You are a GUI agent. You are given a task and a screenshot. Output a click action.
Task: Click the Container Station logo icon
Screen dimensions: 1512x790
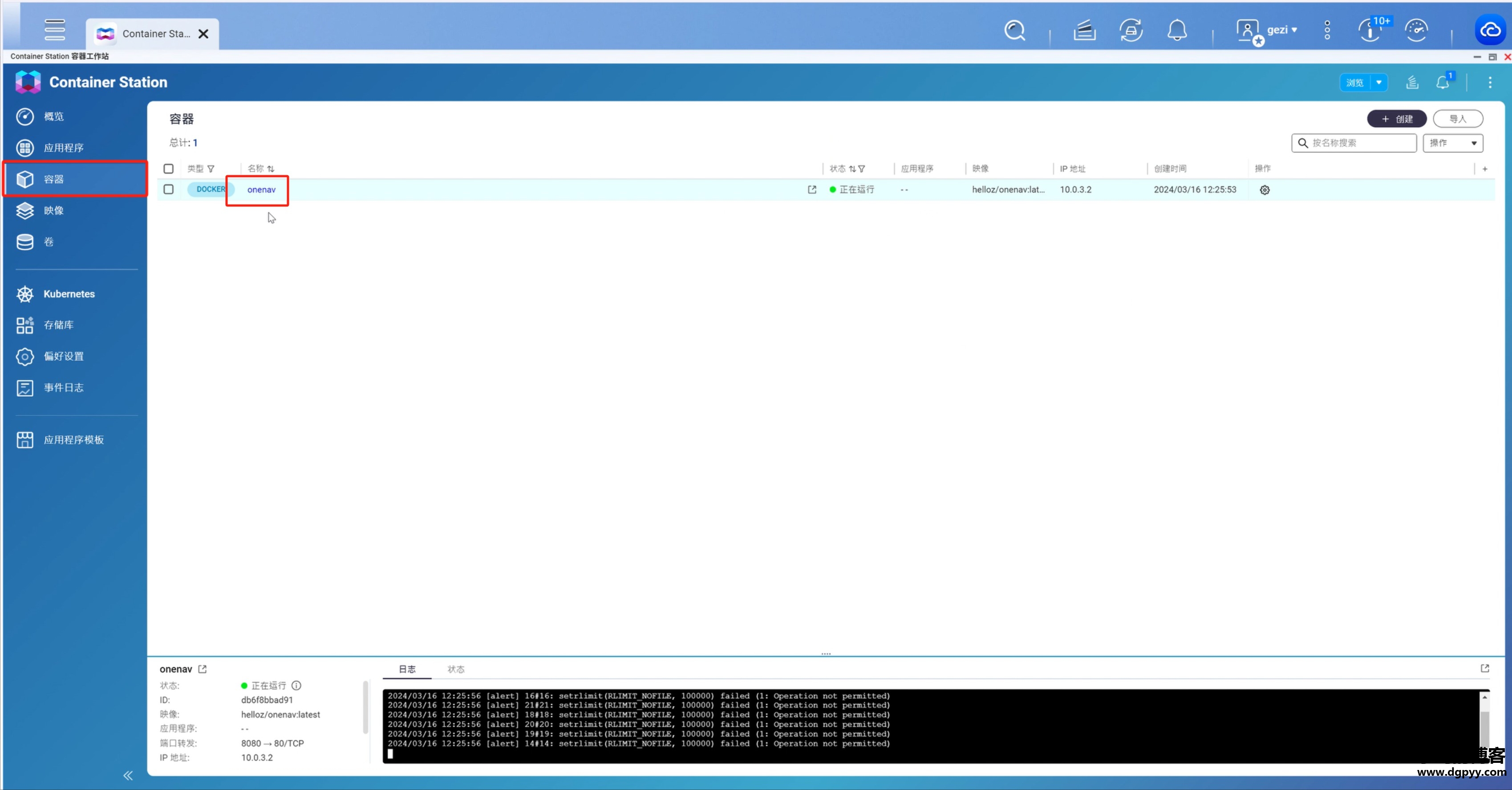(x=28, y=82)
